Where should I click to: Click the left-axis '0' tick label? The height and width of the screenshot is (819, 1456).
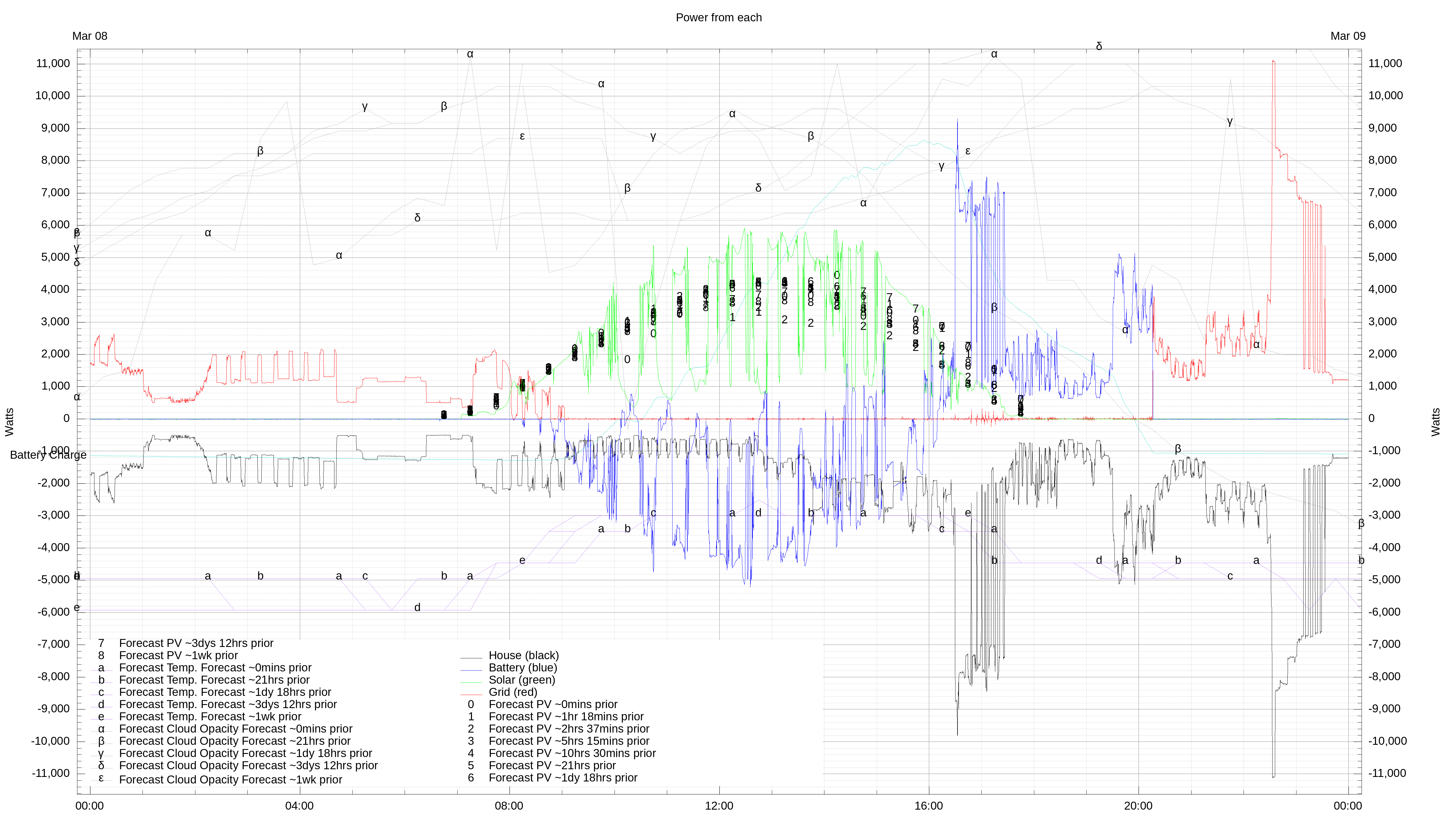pyautogui.click(x=67, y=418)
